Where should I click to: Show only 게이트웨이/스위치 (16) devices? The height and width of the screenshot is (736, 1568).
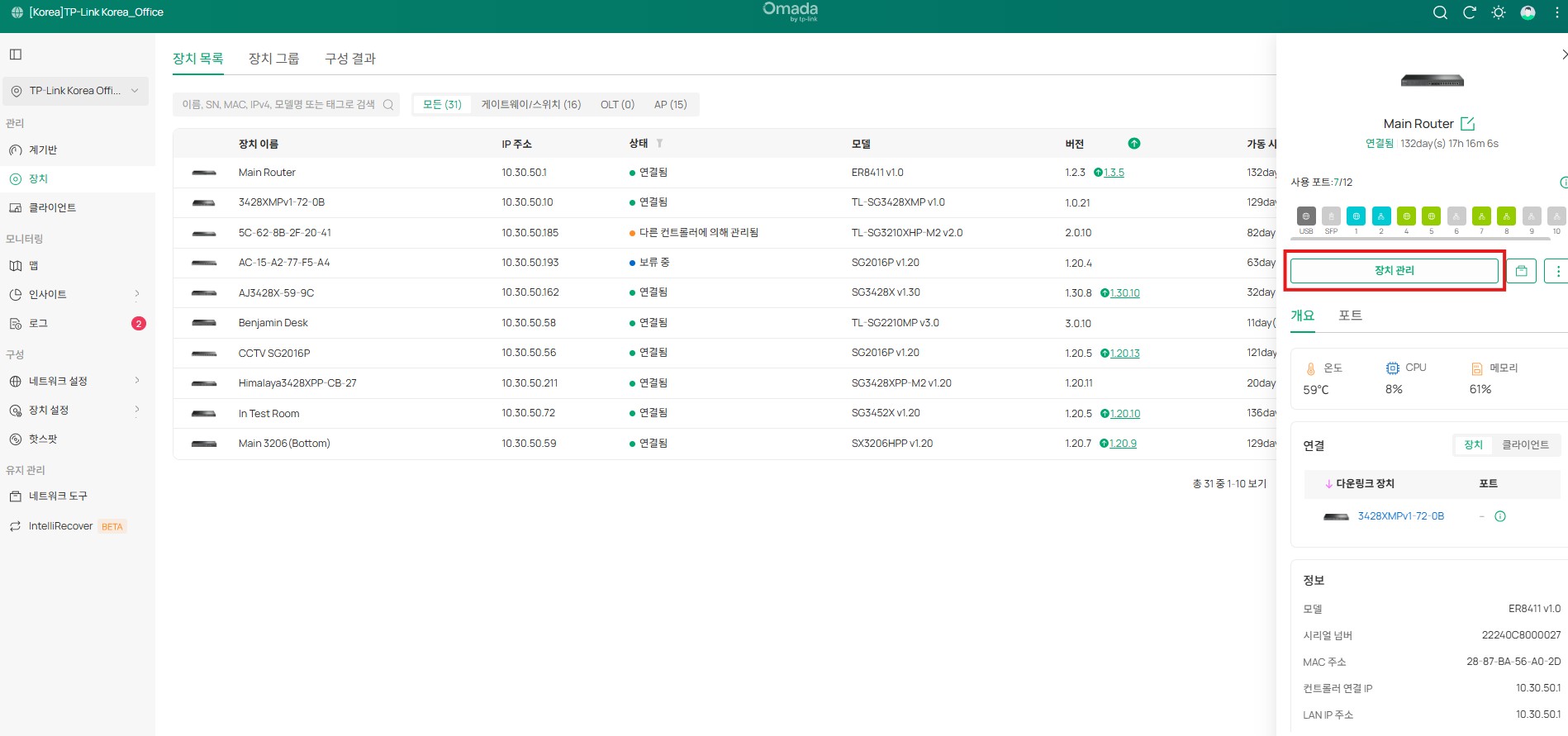coord(530,105)
